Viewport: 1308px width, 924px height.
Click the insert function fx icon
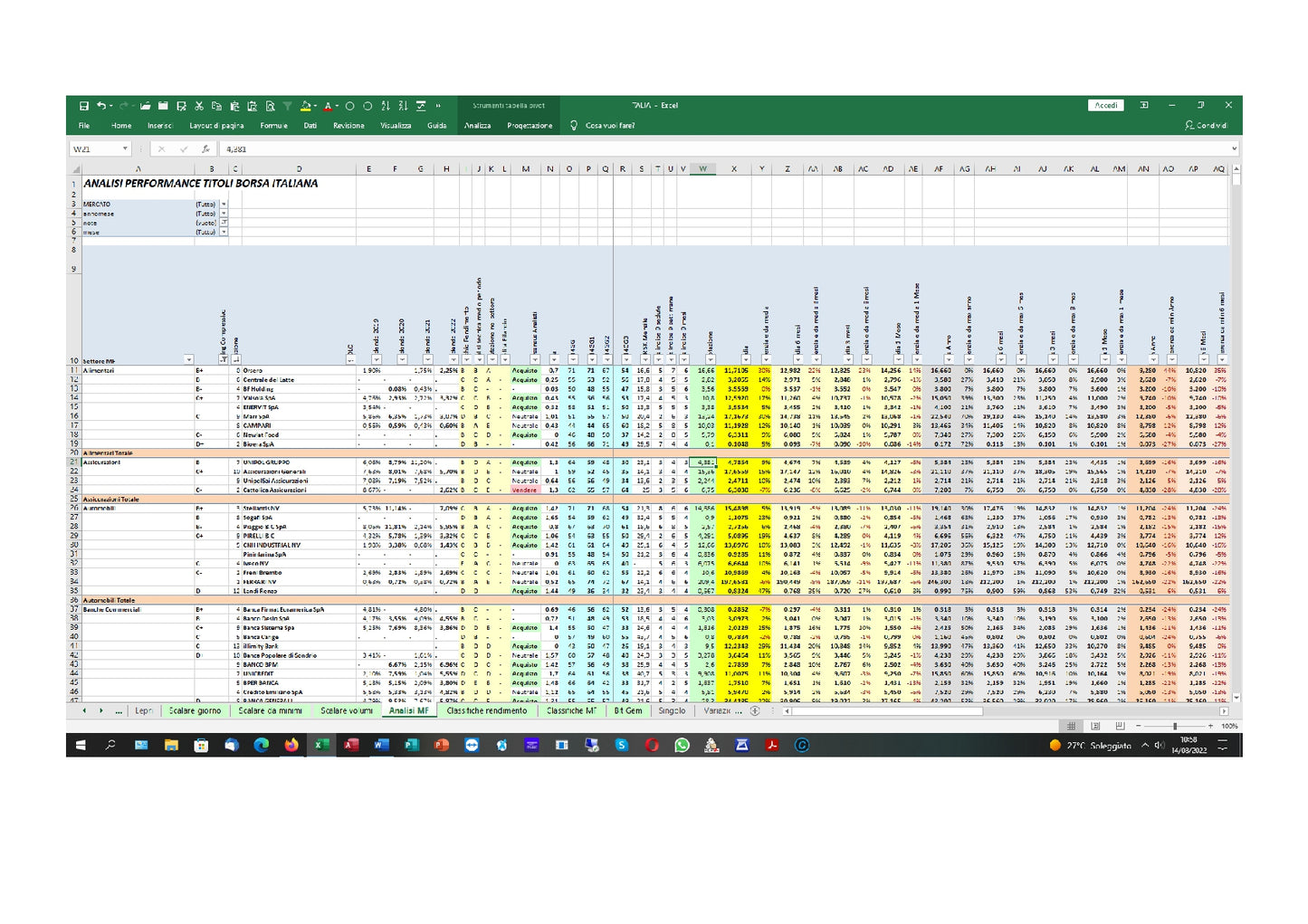pyautogui.click(x=205, y=149)
